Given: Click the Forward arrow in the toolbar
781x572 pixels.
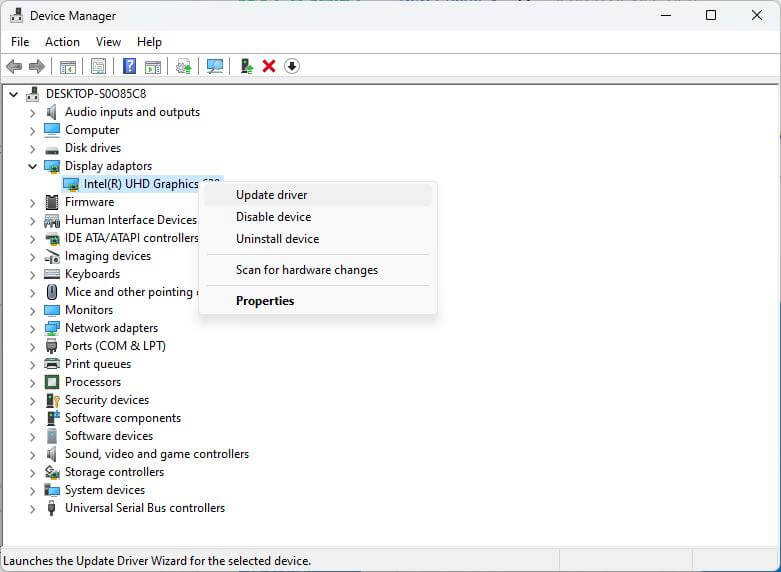Looking at the screenshot, I should 37,66.
